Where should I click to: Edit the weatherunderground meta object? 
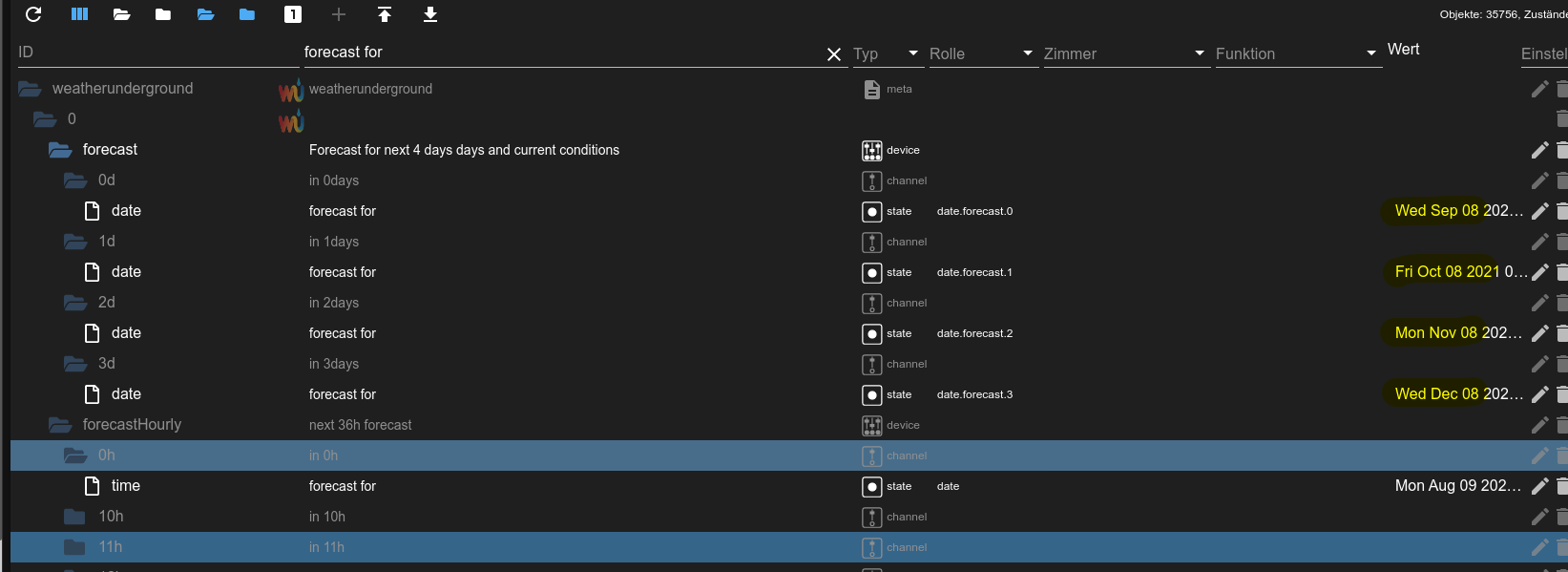click(x=1539, y=89)
